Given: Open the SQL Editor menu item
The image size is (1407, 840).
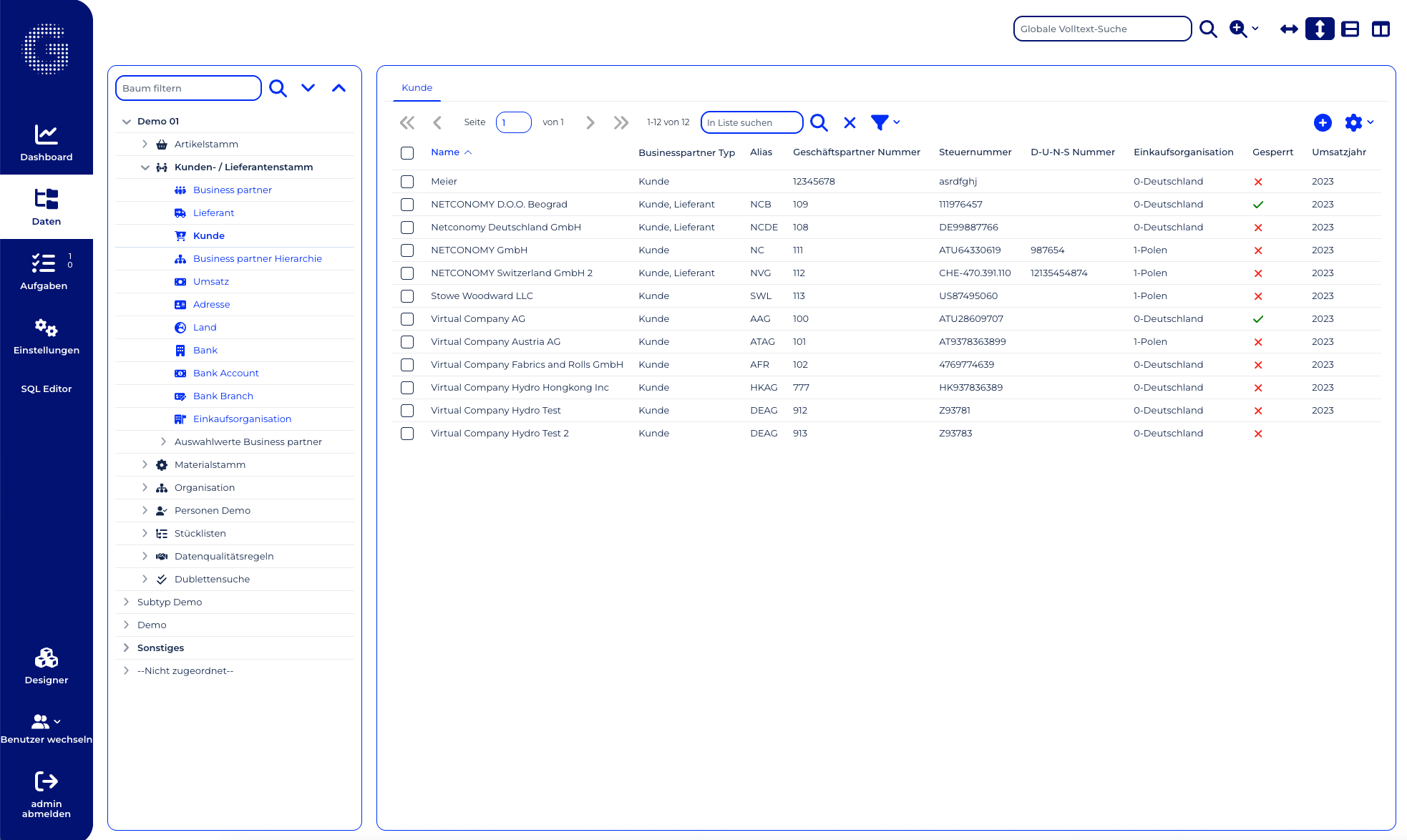Looking at the screenshot, I should click(46, 389).
